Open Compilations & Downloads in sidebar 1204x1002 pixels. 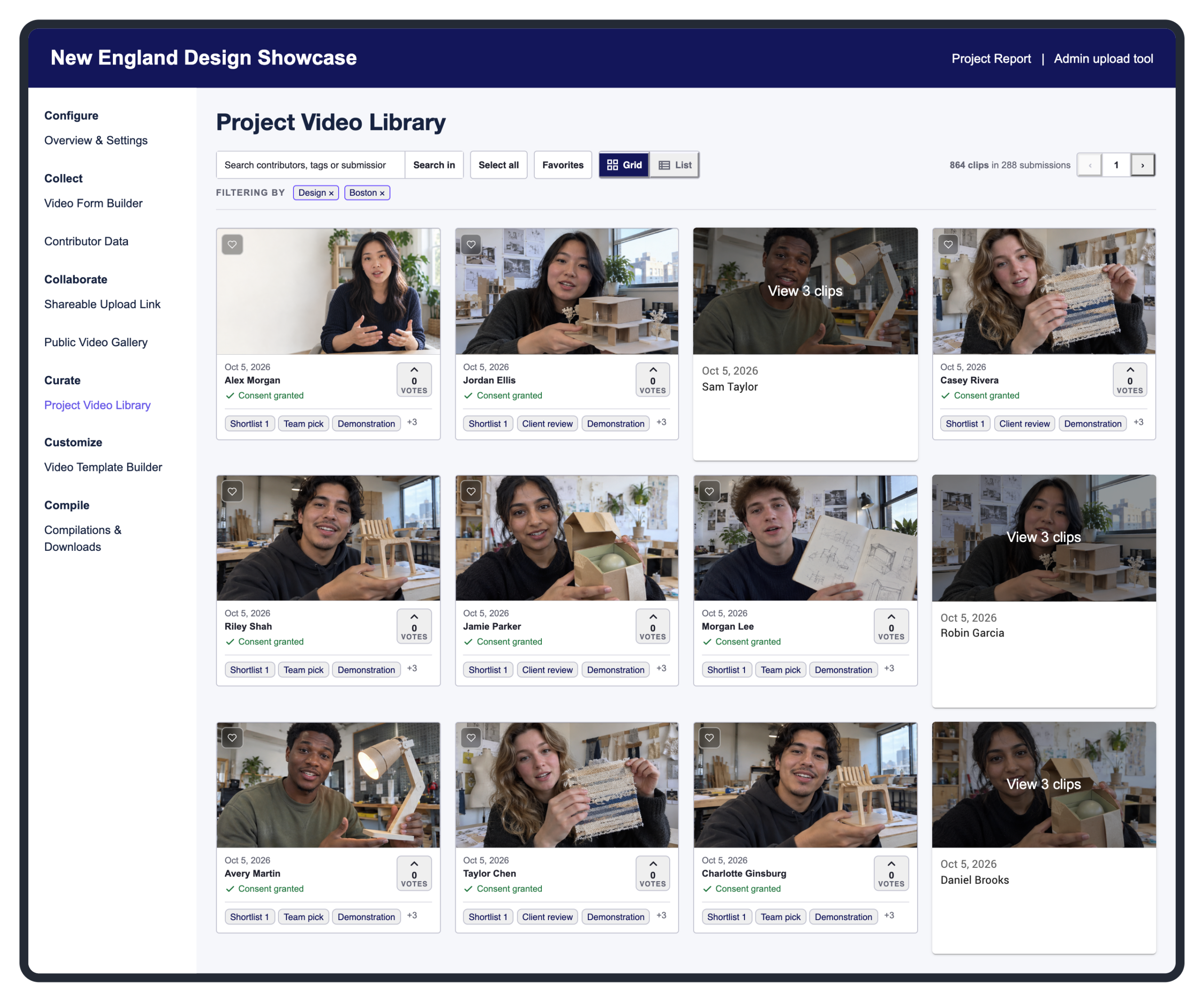[83, 539]
